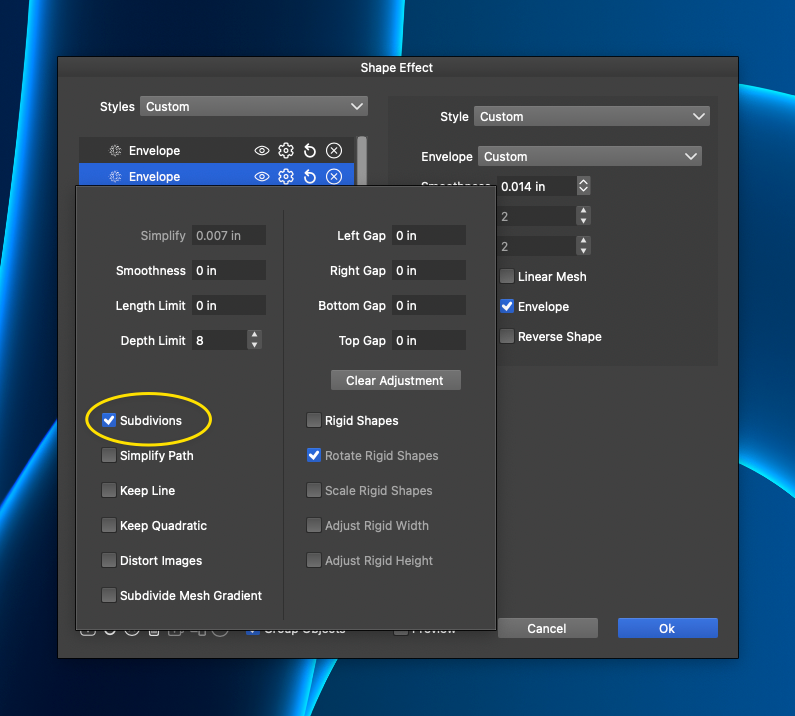This screenshot has height=716, width=795.
Task: Enable the Rigid Shapes option
Action: coord(314,421)
